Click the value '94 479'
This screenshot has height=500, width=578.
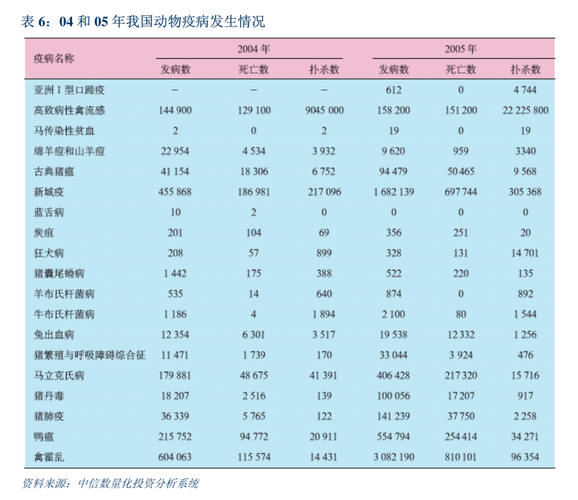pyautogui.click(x=394, y=171)
